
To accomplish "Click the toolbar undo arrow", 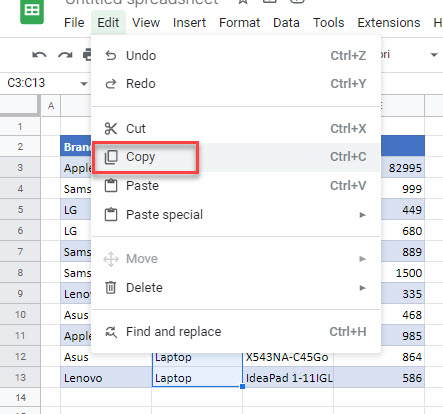I will (x=39, y=55).
